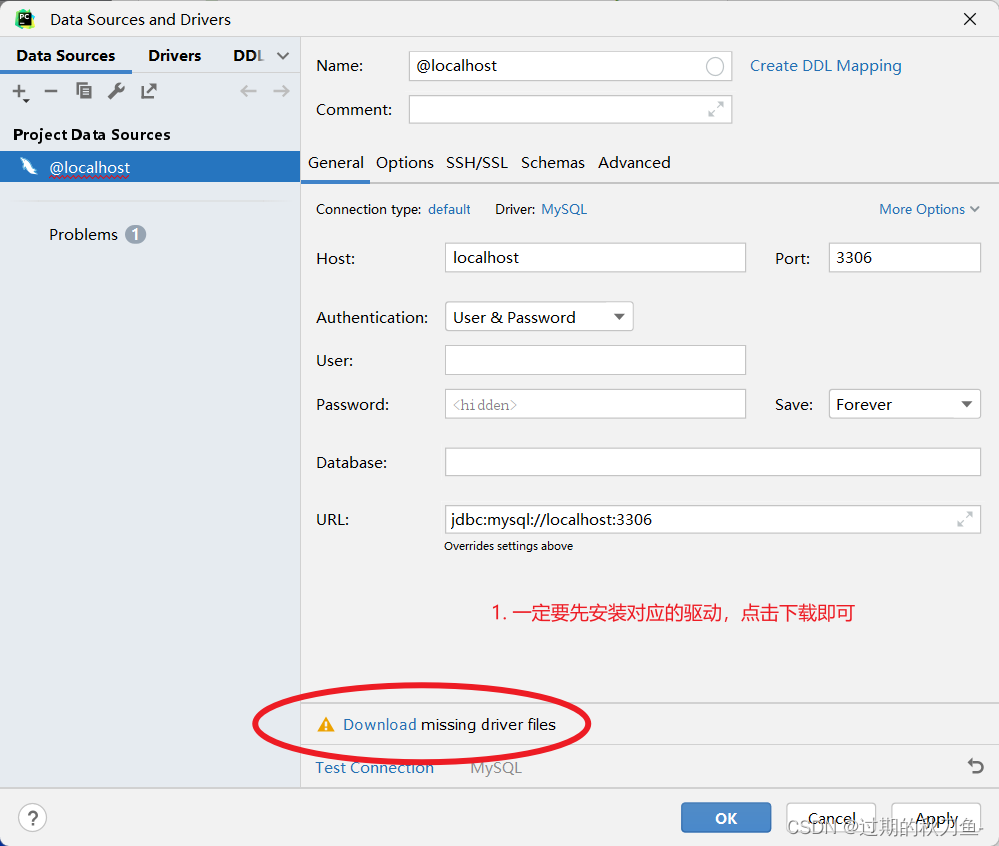Close the Data Sources and Drivers dialog
Image resolution: width=999 pixels, height=846 pixels.
[x=970, y=19]
